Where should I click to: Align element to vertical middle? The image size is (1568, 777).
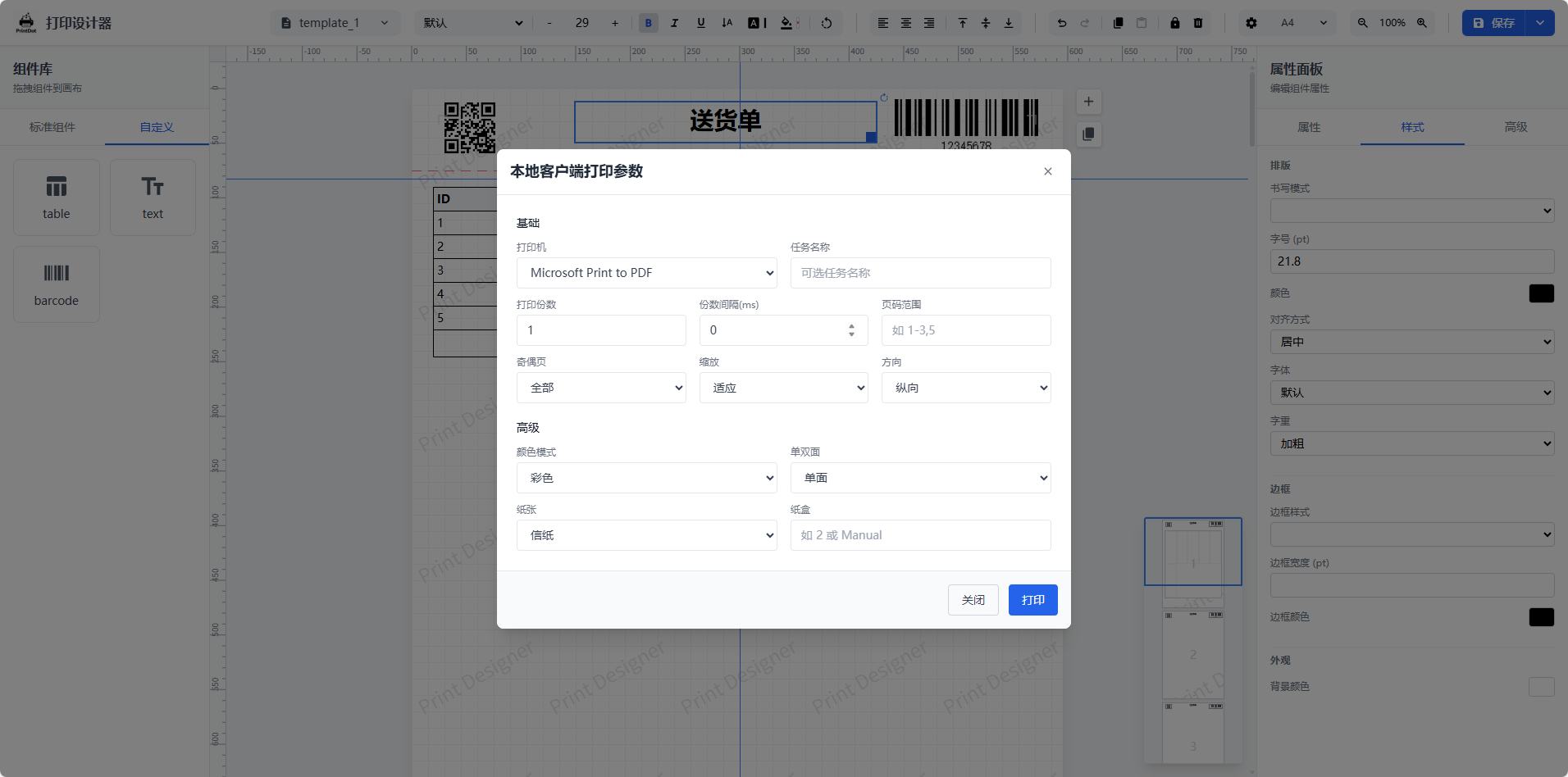(986, 23)
